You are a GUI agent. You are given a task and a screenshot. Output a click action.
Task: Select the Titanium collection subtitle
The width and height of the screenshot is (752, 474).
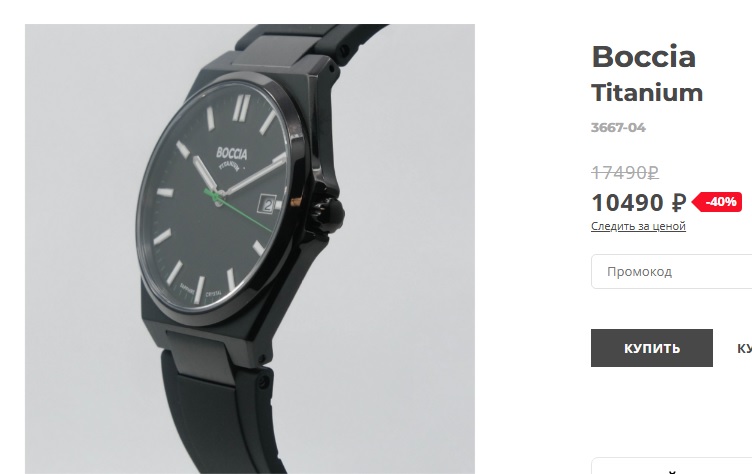coord(647,93)
